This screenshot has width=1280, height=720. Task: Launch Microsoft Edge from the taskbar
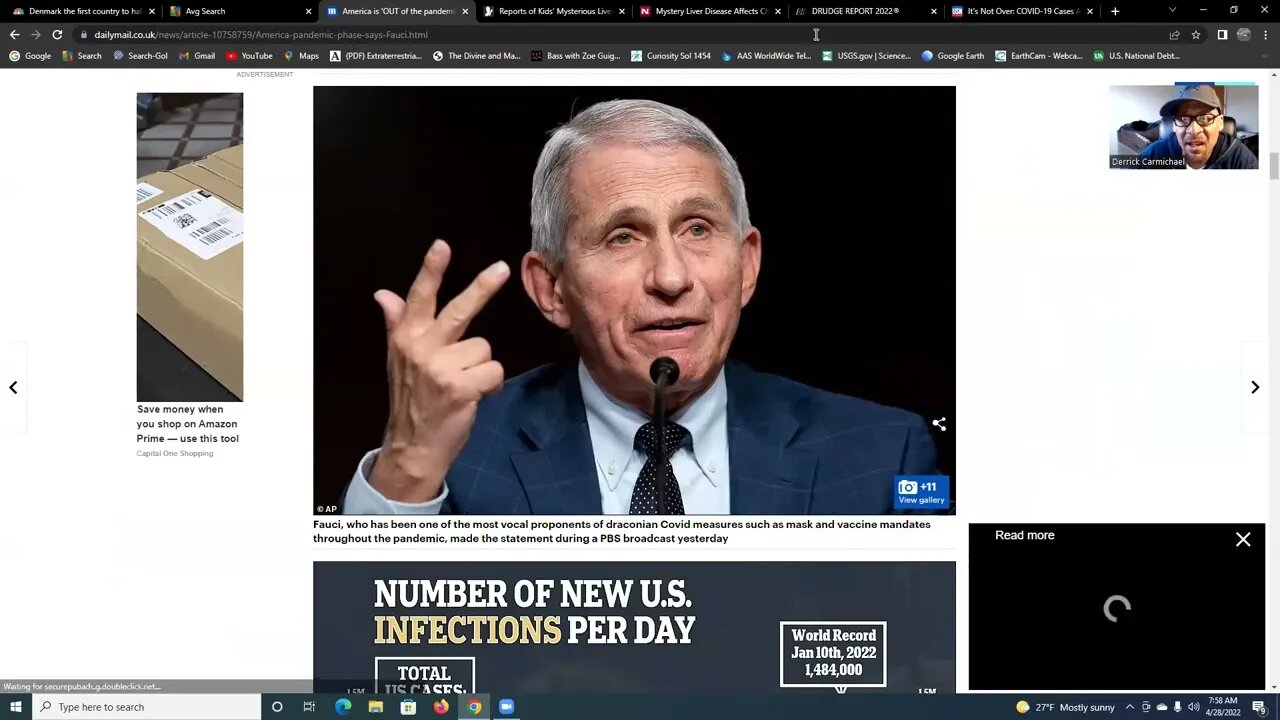[x=343, y=707]
